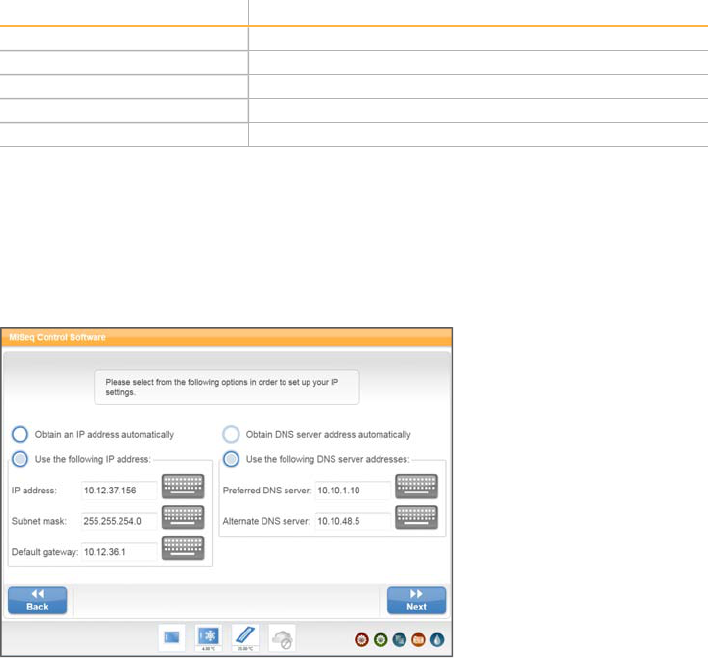Screen dimensions: 708x658
Task: Click the flow cell compartment door status icon
Action: click(172, 638)
